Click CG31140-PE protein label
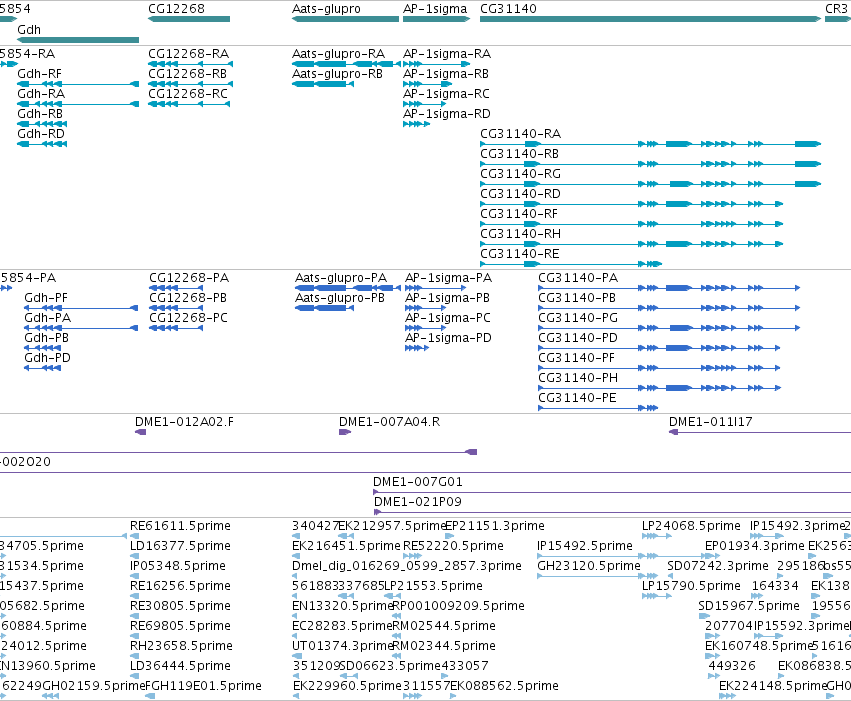This screenshot has height=701, width=851. coord(577,398)
